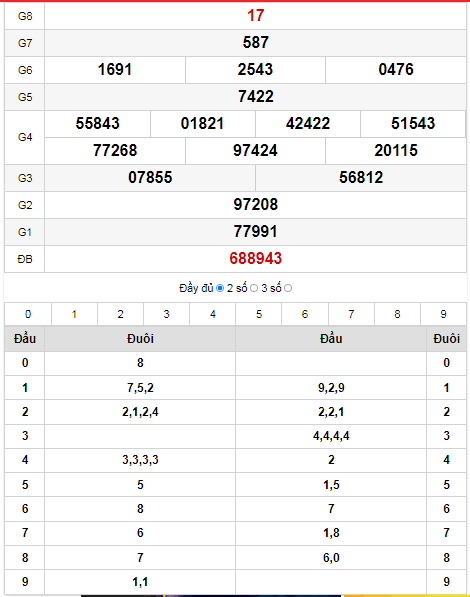Open digit filter tab 6

(305, 314)
